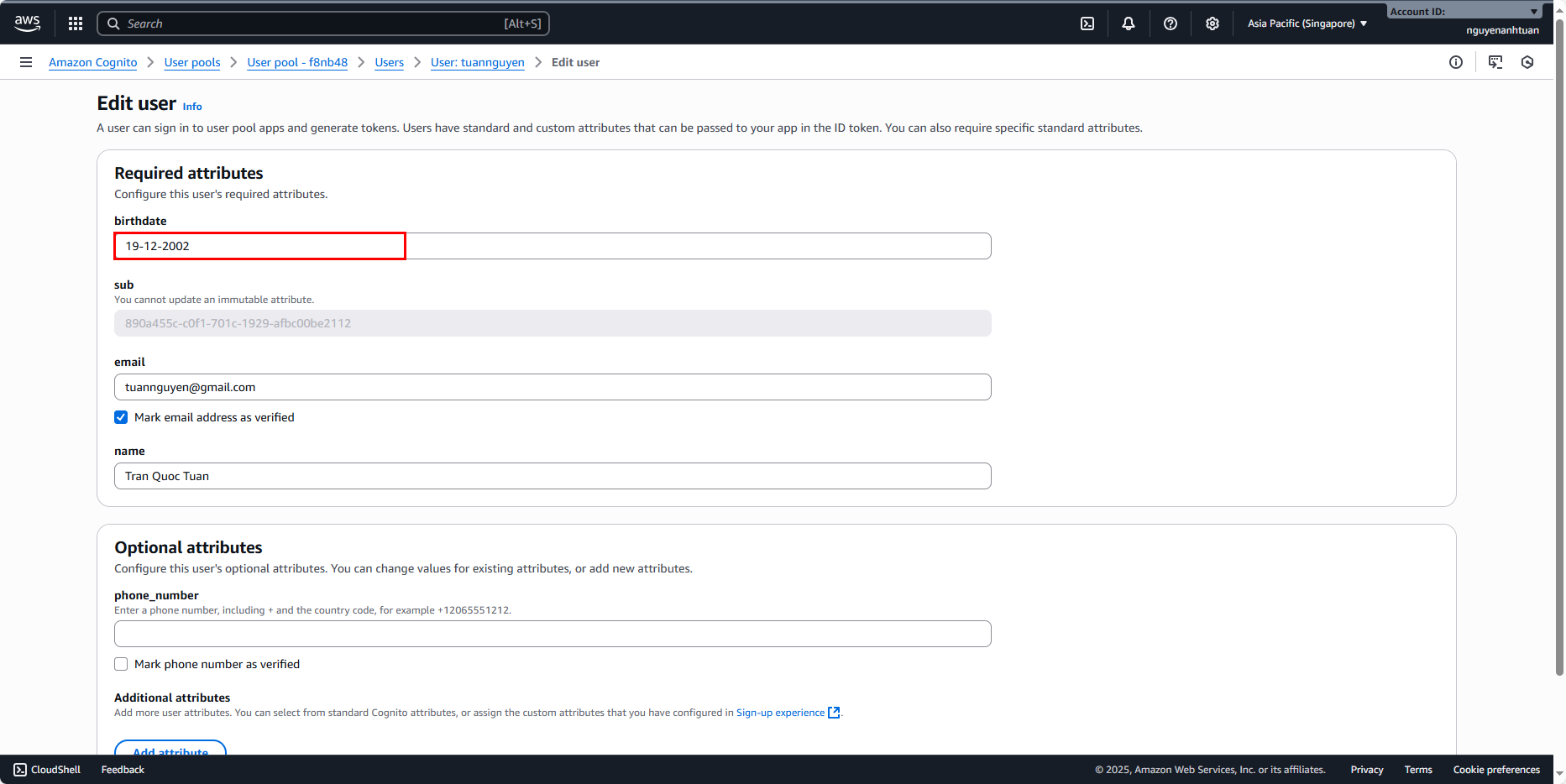Click into the phone_number input field
Screen dimensions: 1566x784
553,634
